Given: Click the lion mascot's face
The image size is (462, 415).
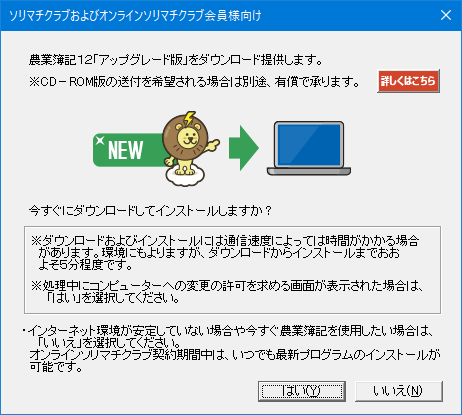Looking at the screenshot, I should 187,137.
